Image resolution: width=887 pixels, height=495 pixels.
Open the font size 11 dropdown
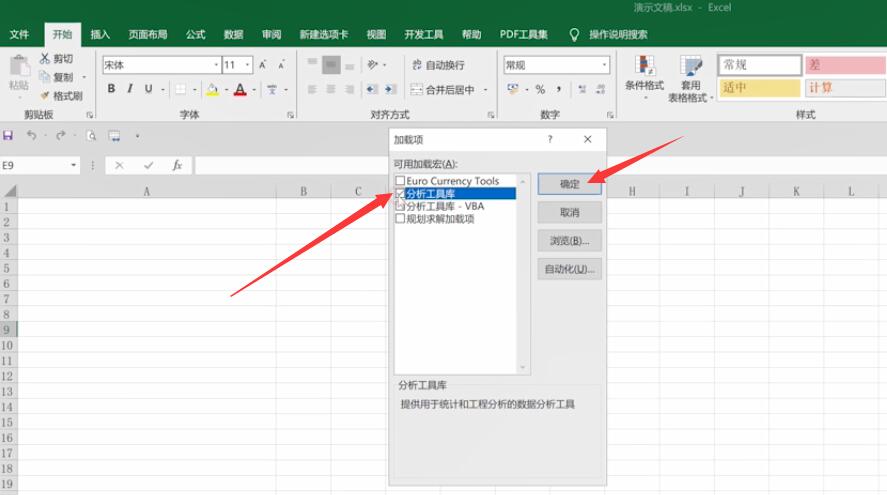247,65
